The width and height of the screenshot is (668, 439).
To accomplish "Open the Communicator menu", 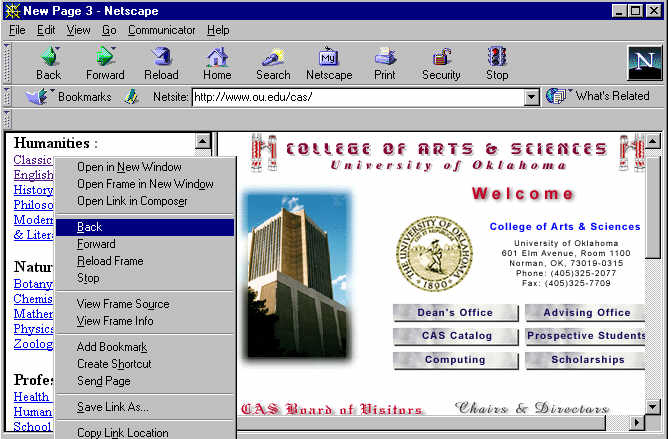I will [162, 30].
